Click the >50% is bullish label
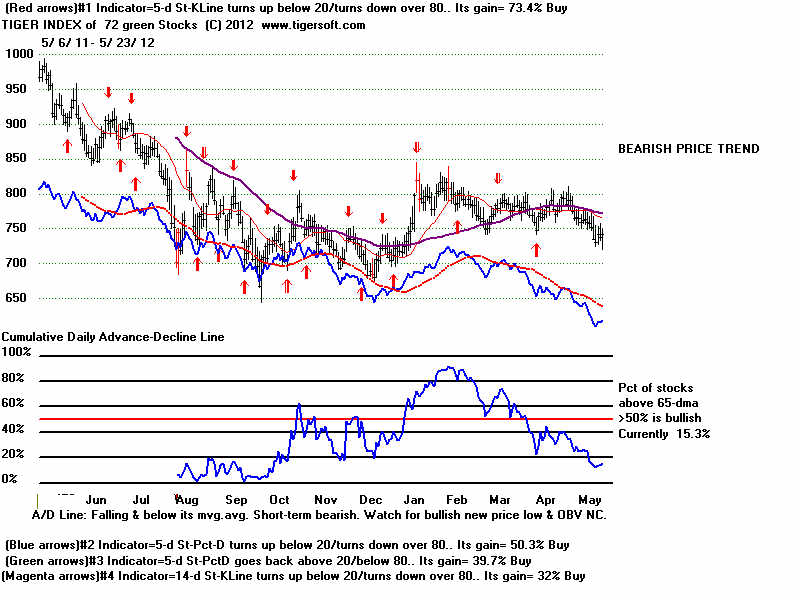 coord(661,416)
